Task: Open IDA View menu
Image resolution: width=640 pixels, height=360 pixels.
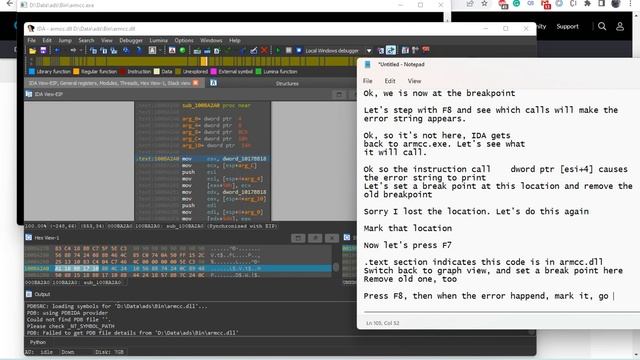Action: click(107, 40)
